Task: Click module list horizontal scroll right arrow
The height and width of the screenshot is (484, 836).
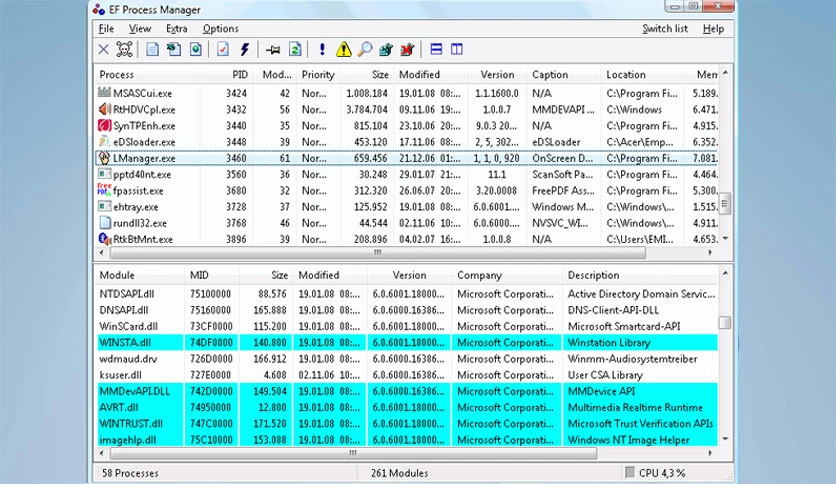Action: [710, 453]
